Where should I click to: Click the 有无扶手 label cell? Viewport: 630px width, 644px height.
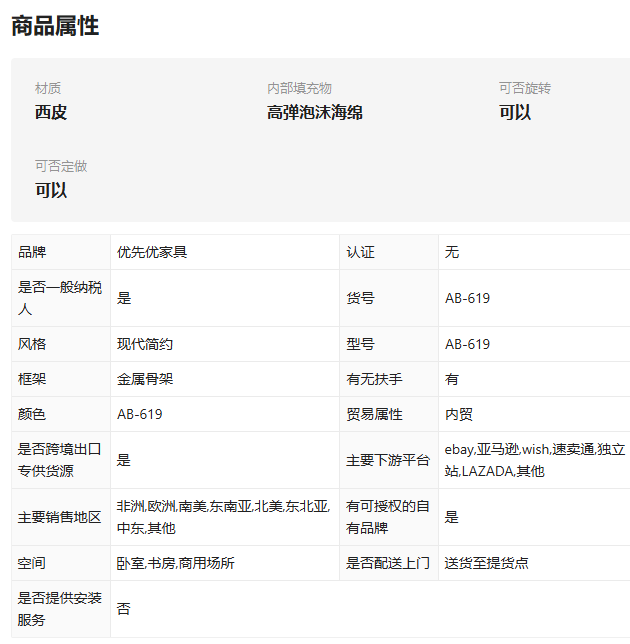pos(389,379)
